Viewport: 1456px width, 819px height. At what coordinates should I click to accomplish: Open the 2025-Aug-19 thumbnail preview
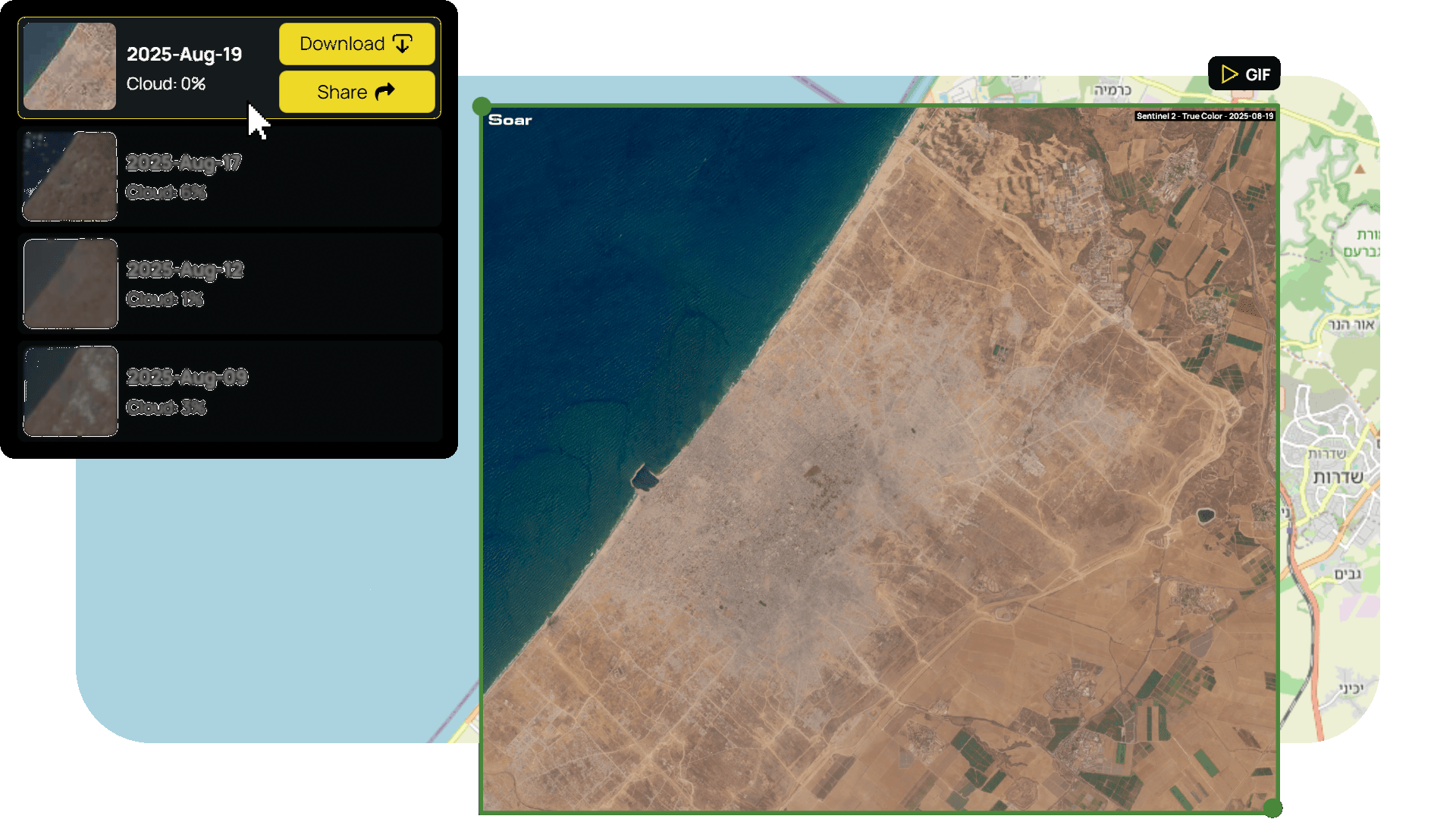point(70,67)
